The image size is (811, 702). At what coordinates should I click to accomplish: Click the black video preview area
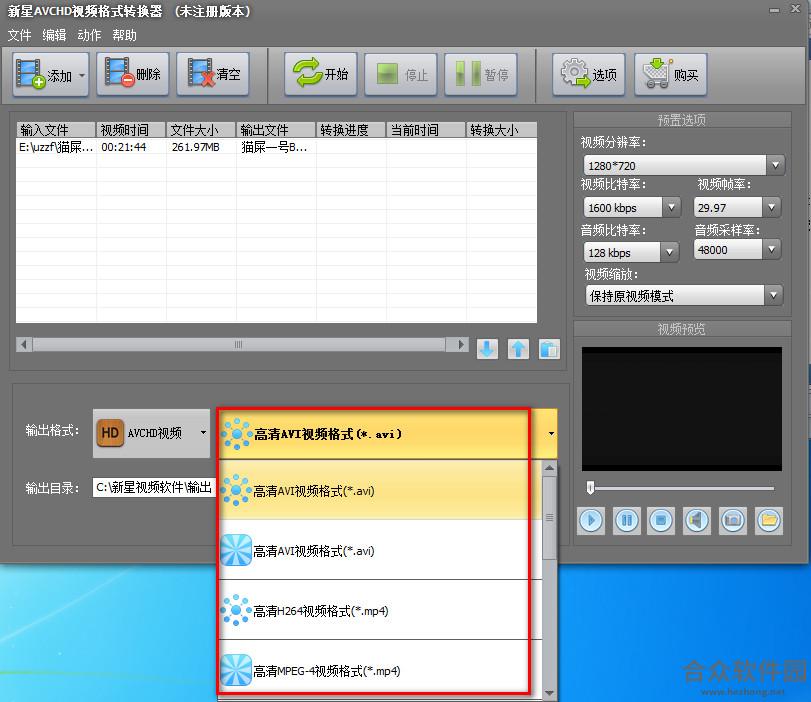coord(682,409)
